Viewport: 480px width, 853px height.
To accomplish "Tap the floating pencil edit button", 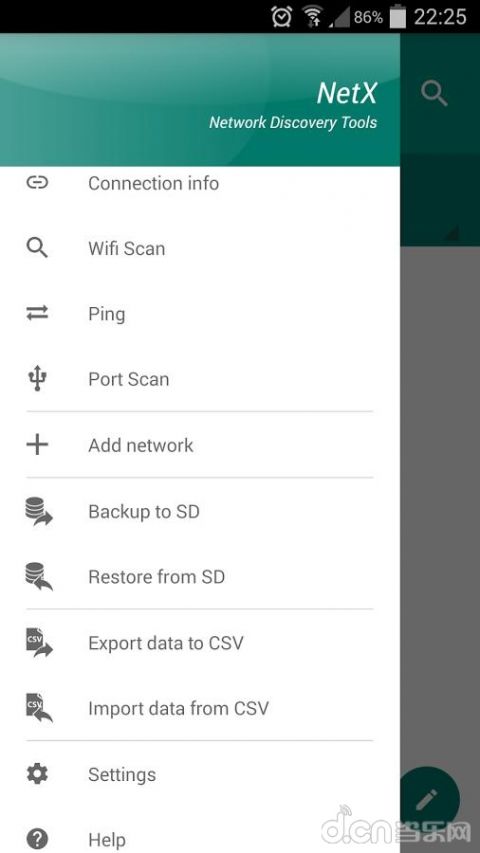I will pyautogui.click(x=428, y=800).
